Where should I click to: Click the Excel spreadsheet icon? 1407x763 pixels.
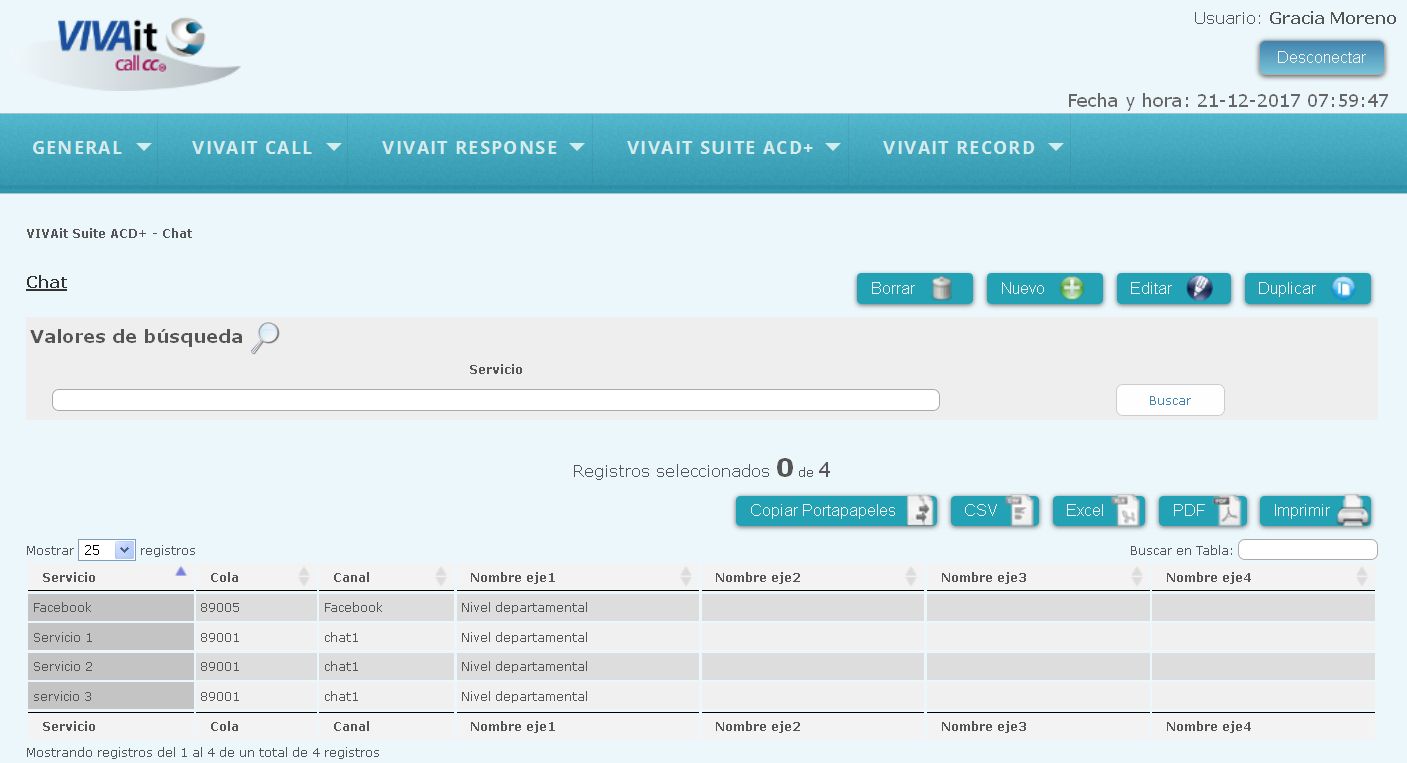(1127, 511)
